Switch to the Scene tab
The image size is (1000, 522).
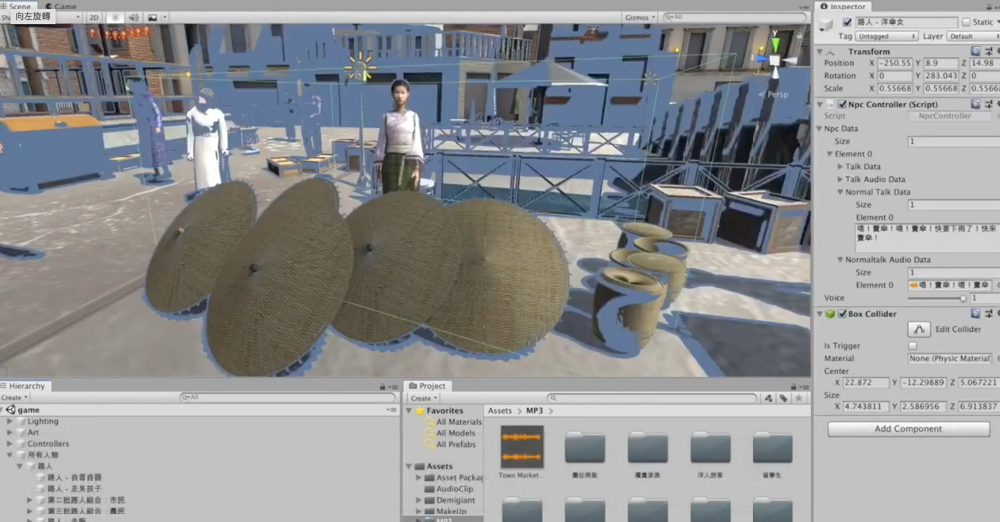[18, 6]
